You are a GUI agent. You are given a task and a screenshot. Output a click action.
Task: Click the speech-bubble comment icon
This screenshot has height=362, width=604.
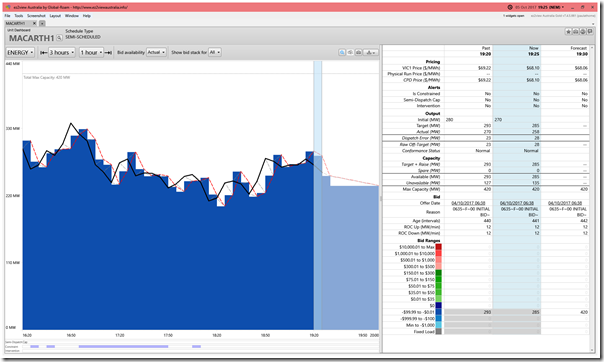pyautogui.click(x=590, y=32)
